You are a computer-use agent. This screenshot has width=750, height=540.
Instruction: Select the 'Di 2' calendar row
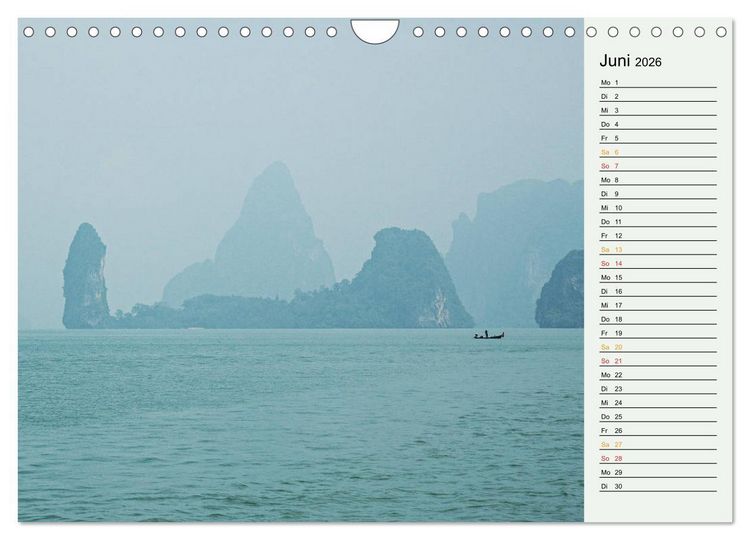pos(658,97)
